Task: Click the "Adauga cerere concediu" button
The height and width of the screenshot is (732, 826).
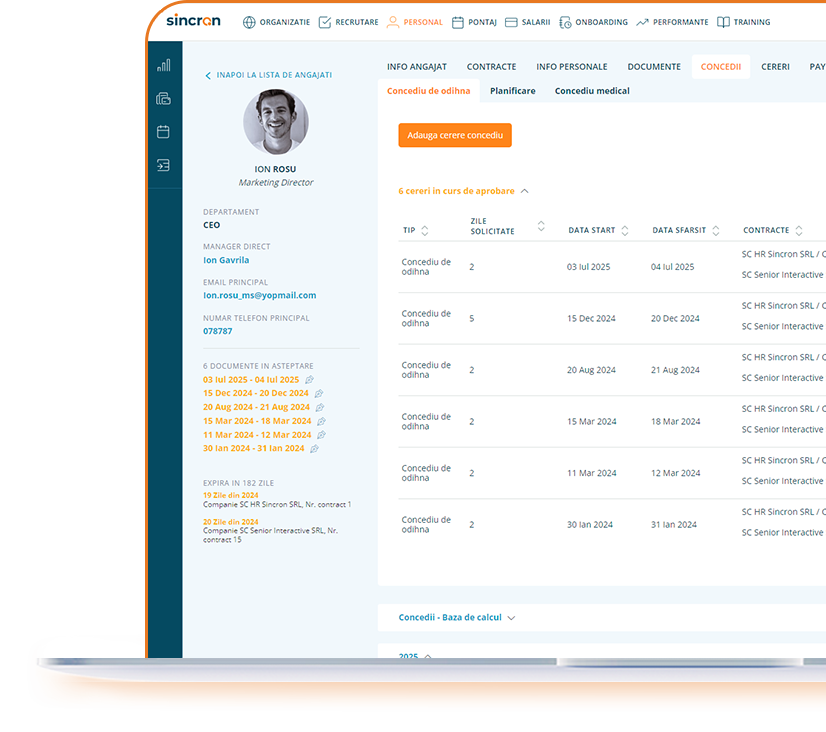Action: click(x=455, y=135)
